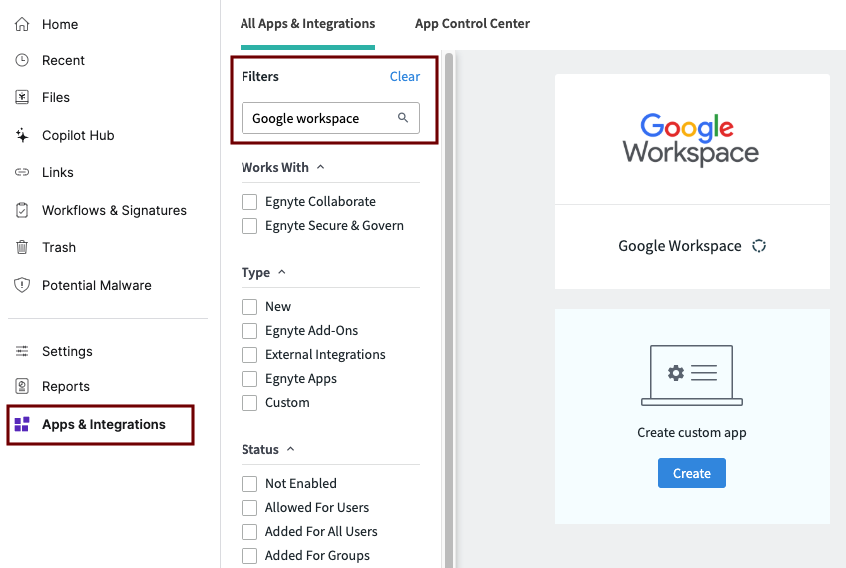This screenshot has height=568, width=846.
Task: Click the Apps & Integrations grid icon
Action: [x=22, y=425]
